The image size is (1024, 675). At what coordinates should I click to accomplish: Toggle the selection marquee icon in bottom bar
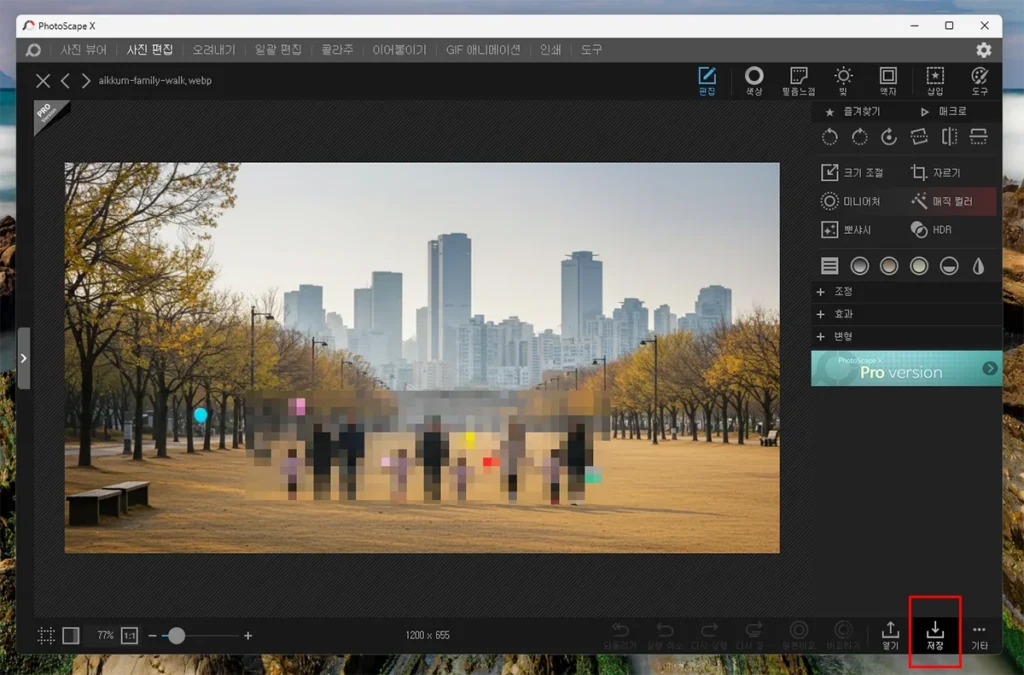click(x=46, y=635)
